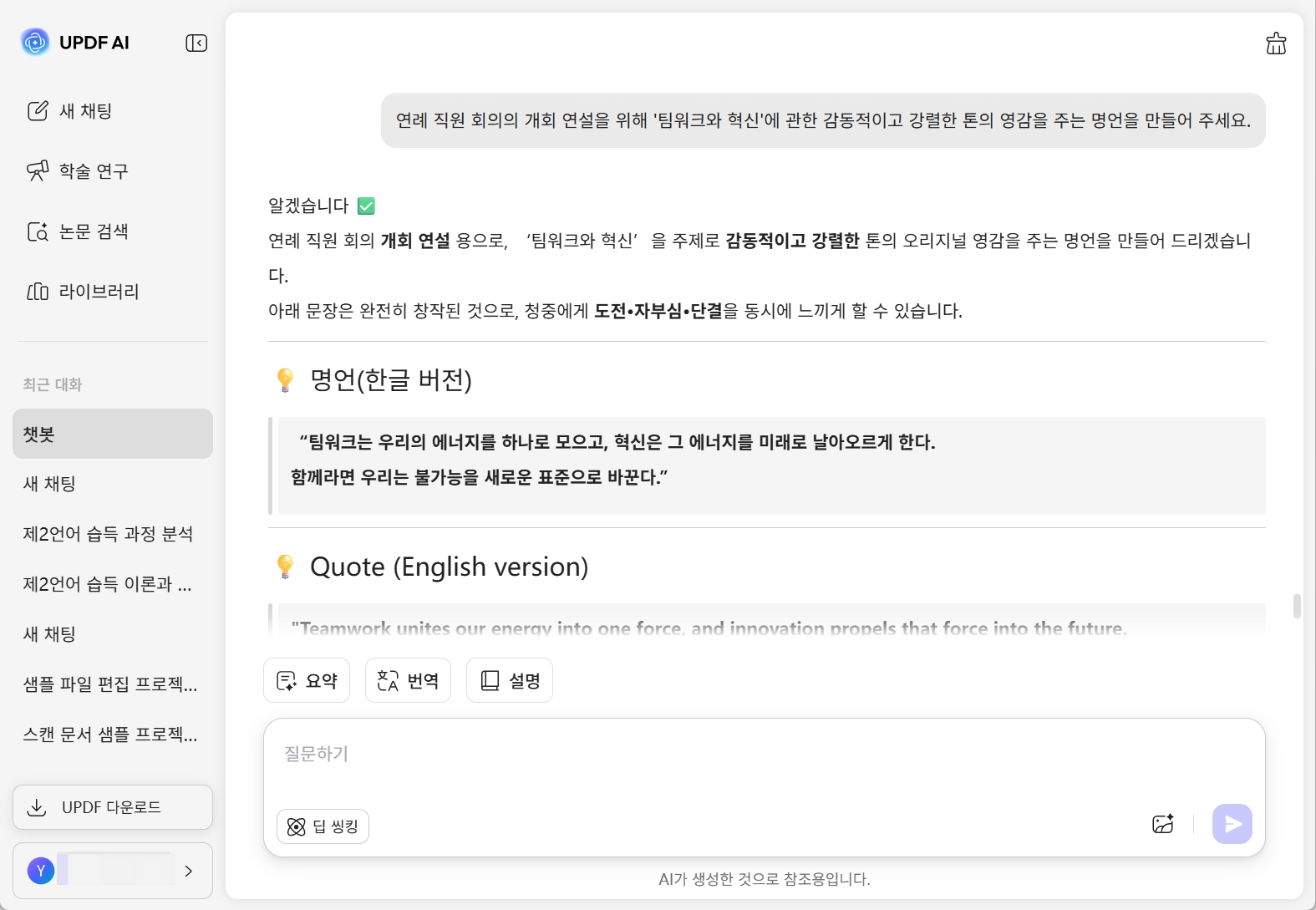Open 제2언어 습득 과정 분석 conversation
Screen dimensions: 1316x910
point(109,534)
